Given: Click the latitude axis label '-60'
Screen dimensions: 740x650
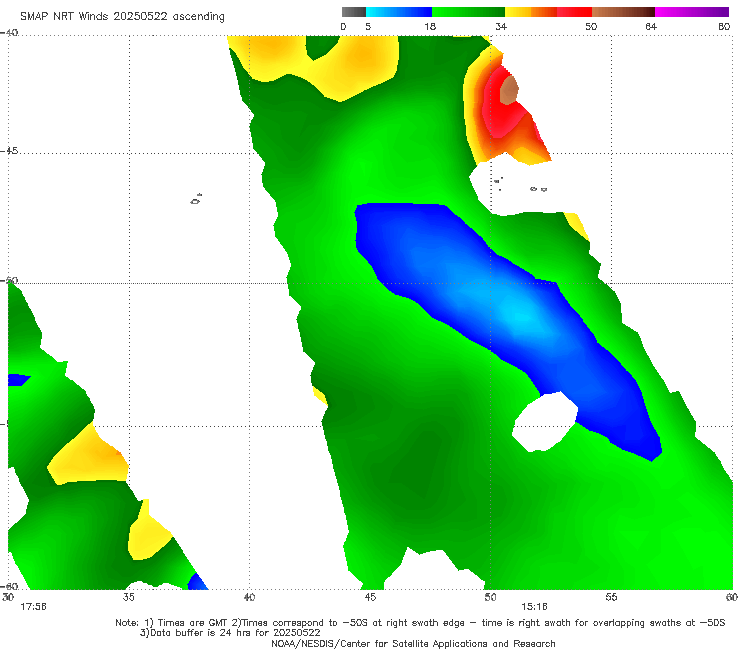Looking at the screenshot, I should point(9,586).
